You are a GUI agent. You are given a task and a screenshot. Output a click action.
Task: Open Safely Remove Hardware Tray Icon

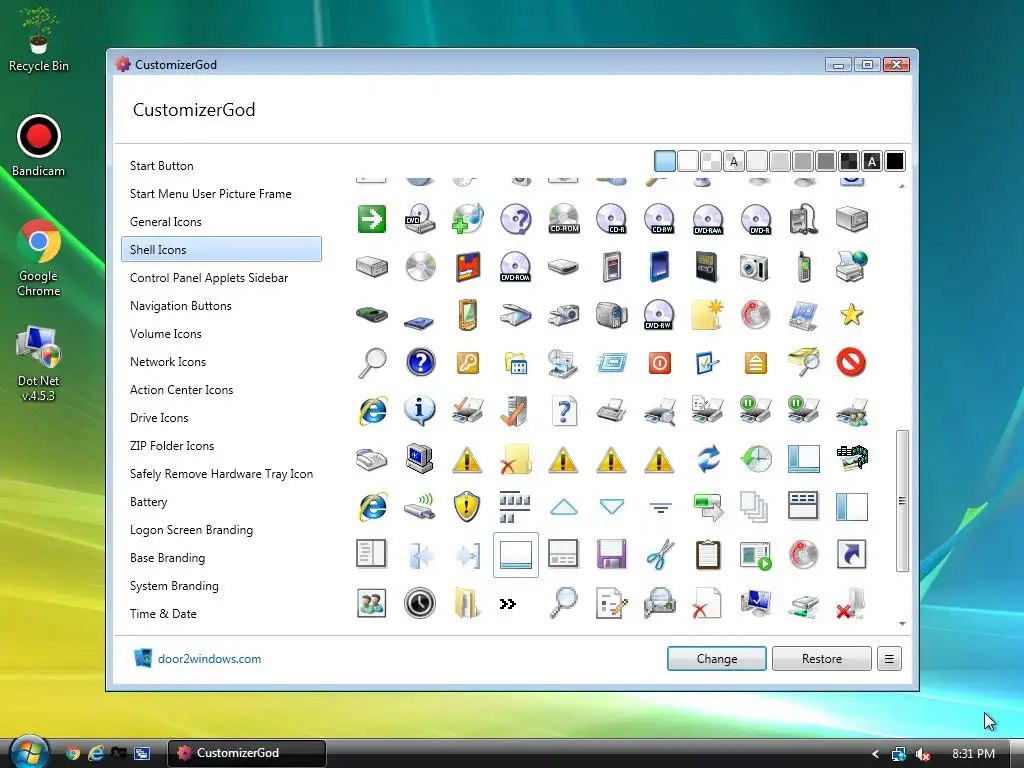click(x=221, y=474)
